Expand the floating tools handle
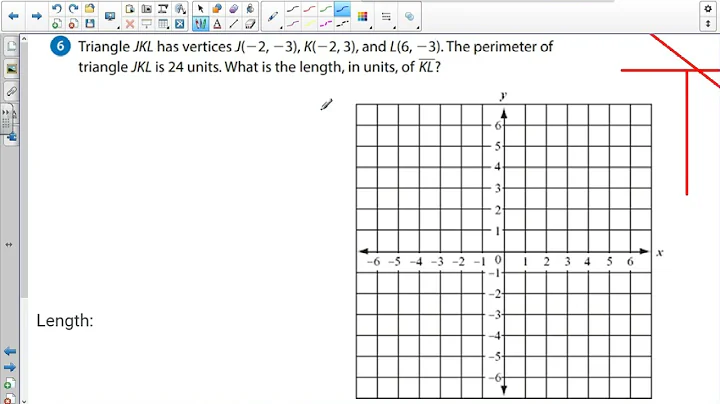The height and width of the screenshot is (404, 720). [x=6, y=118]
